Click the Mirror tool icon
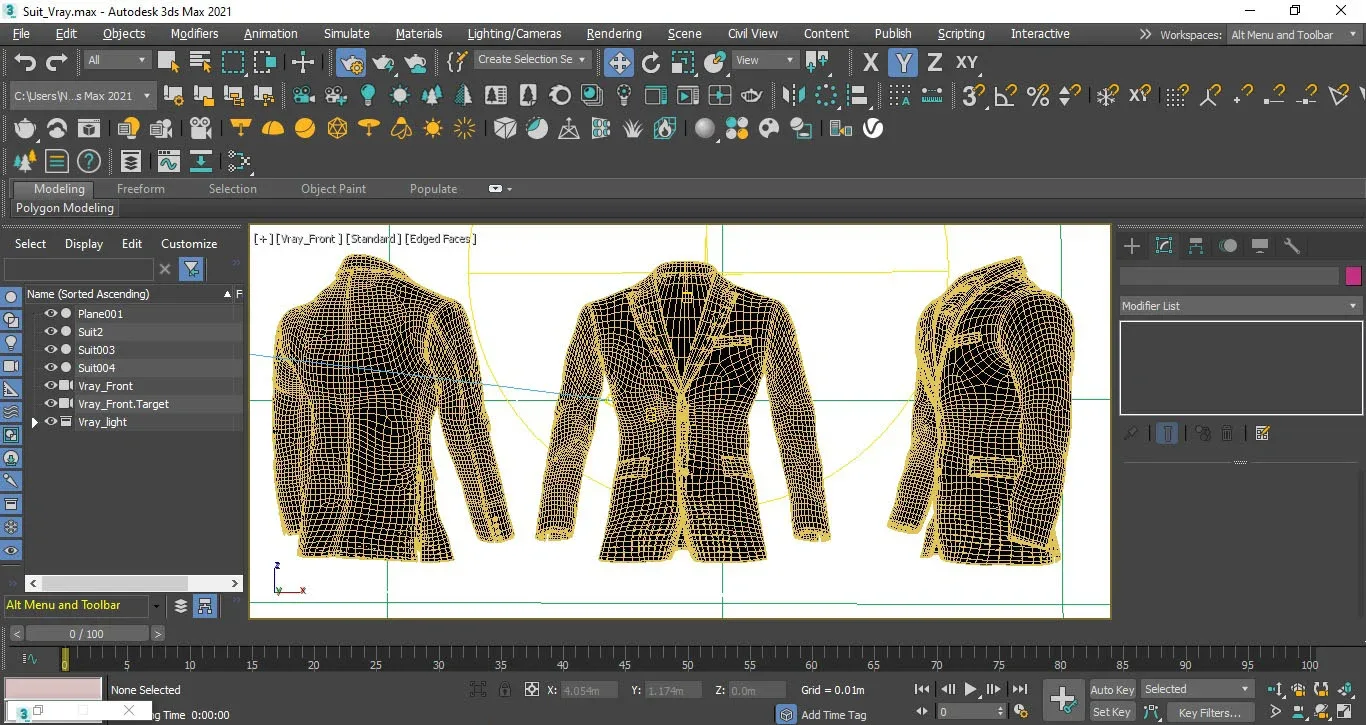 (794, 95)
